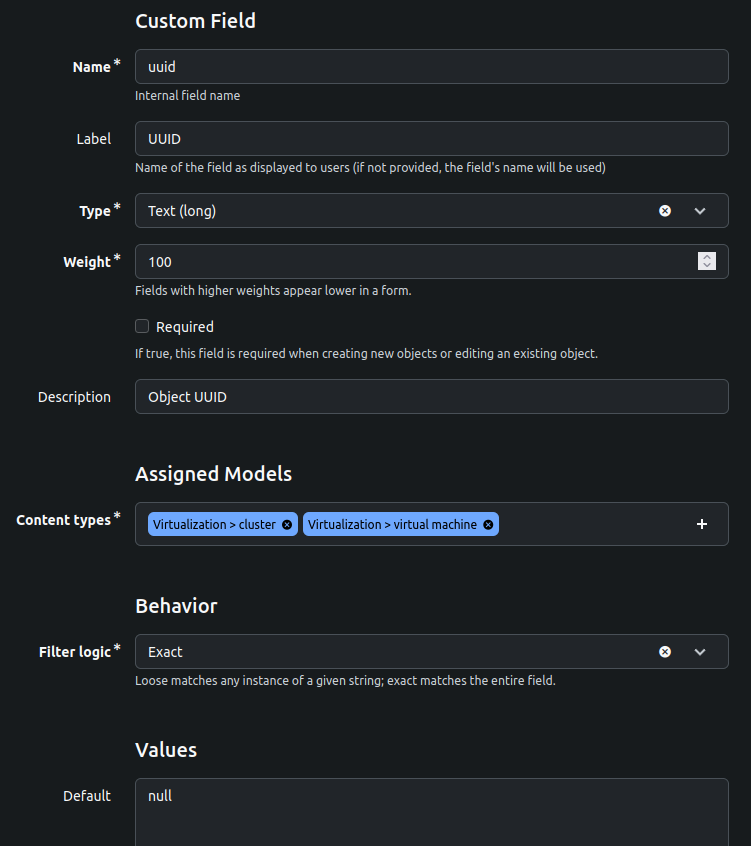Focus the Name field containing uuid
This screenshot has height=846, width=751.
pyautogui.click(x=432, y=66)
